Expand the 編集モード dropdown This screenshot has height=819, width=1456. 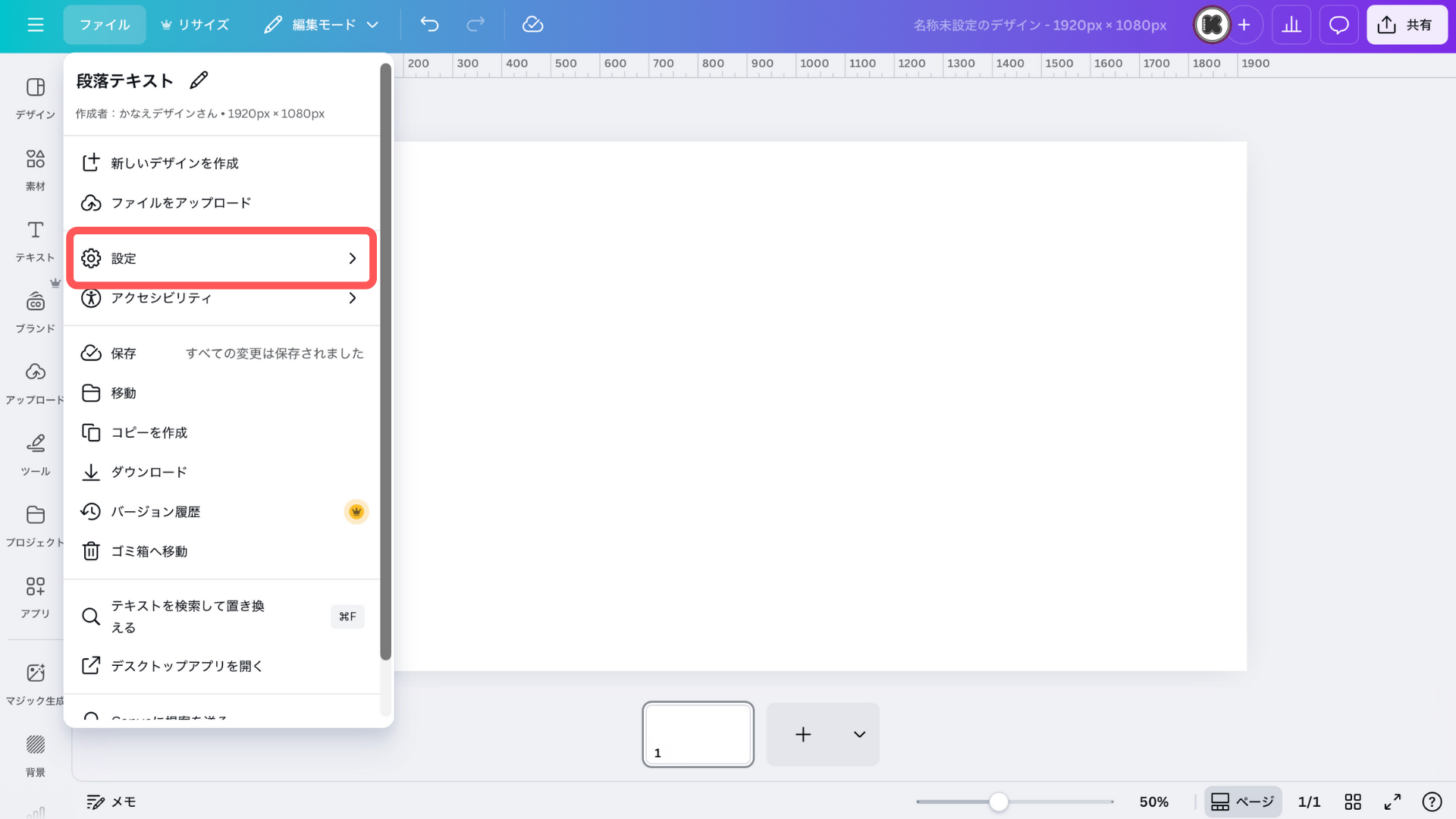click(321, 25)
